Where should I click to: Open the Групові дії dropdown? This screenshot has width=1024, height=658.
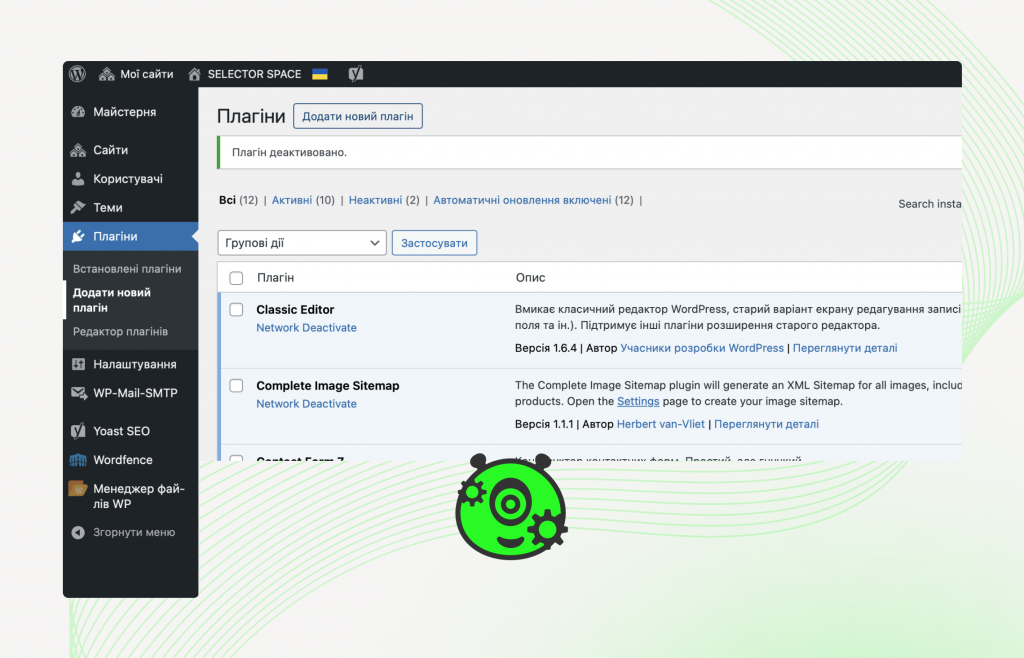[x=301, y=242]
